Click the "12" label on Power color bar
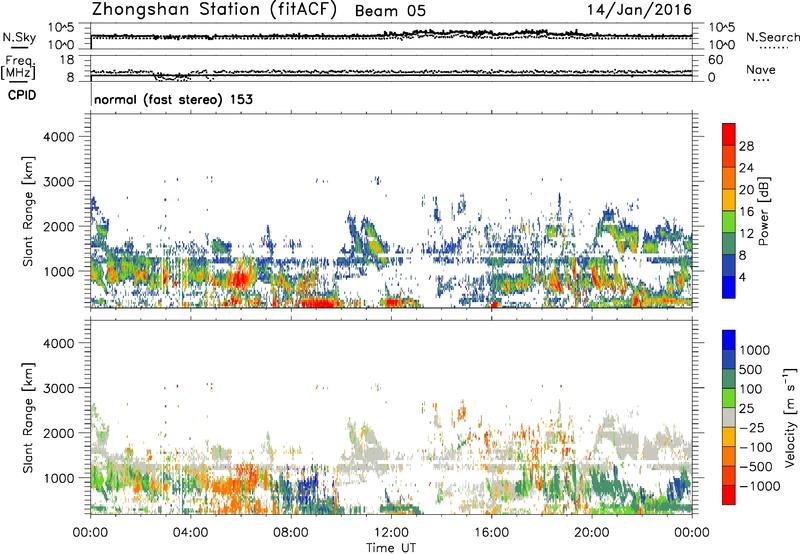 (746, 234)
